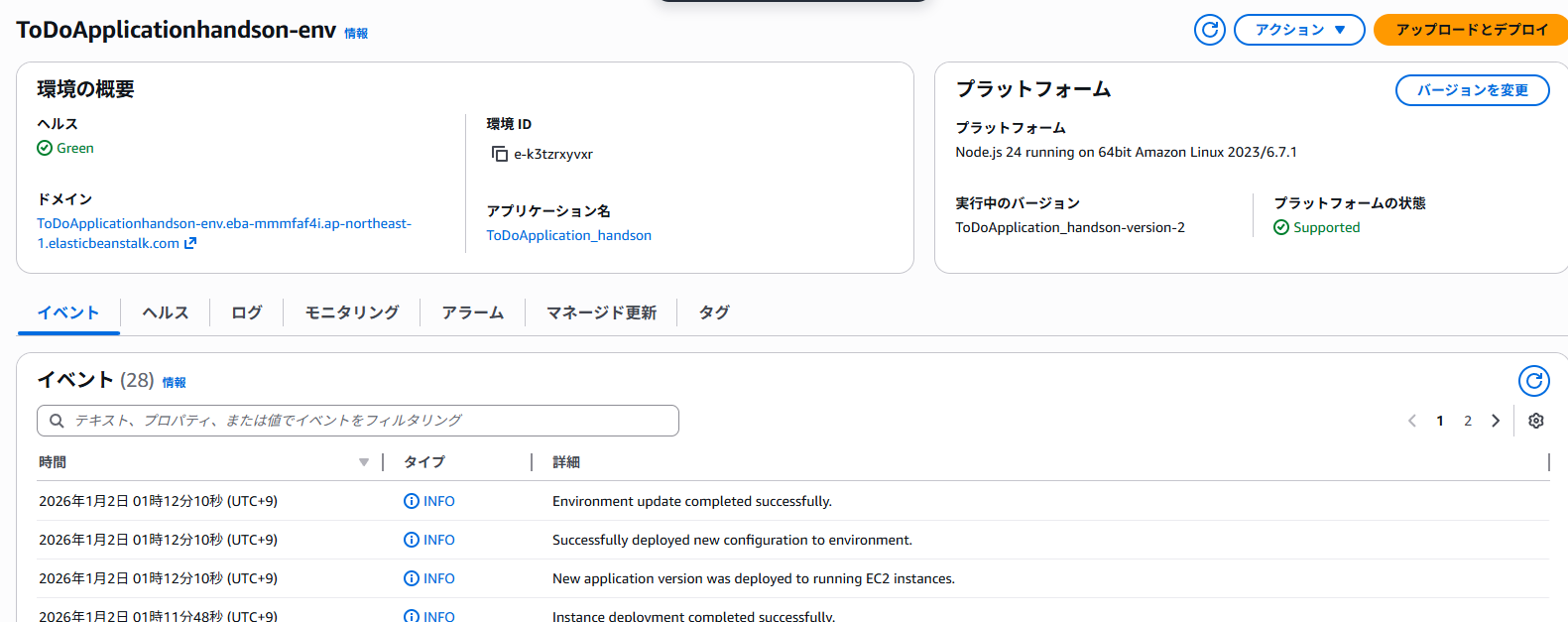The height and width of the screenshot is (622, 1568).
Task: Go to next events page arrow
Action: (x=1496, y=421)
